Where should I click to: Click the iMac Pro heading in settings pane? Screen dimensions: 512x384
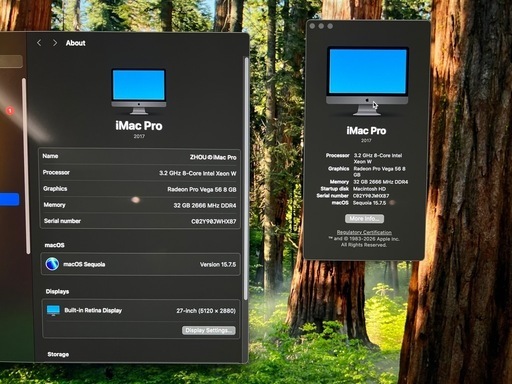[x=139, y=126]
